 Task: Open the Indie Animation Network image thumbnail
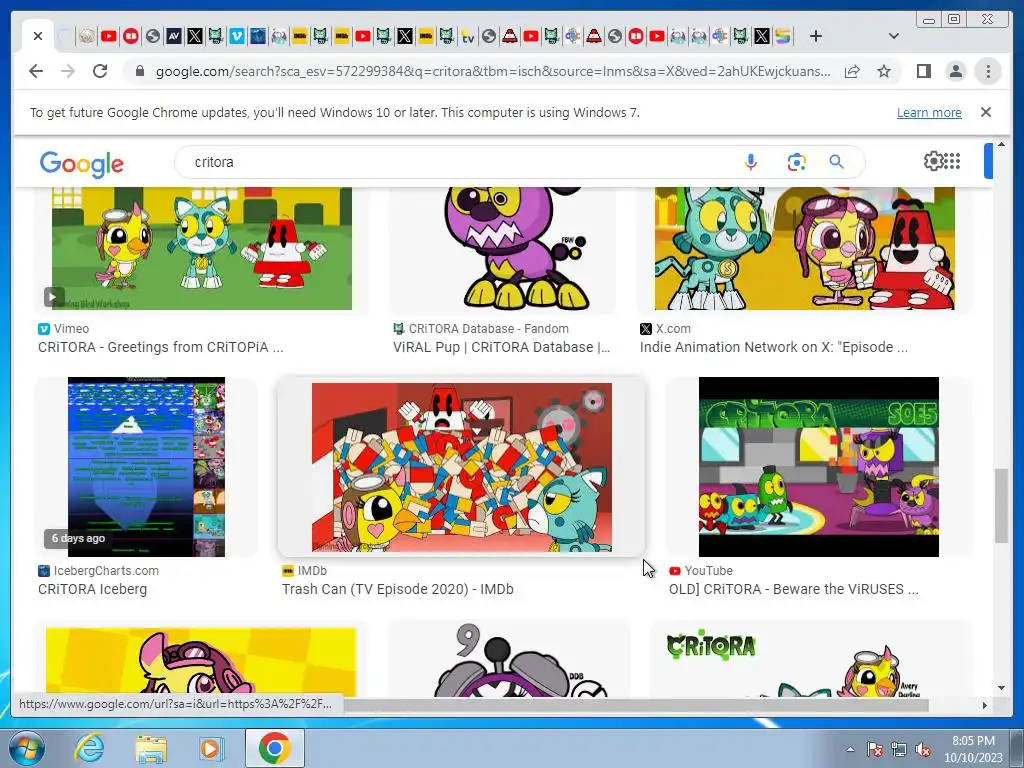coord(805,249)
